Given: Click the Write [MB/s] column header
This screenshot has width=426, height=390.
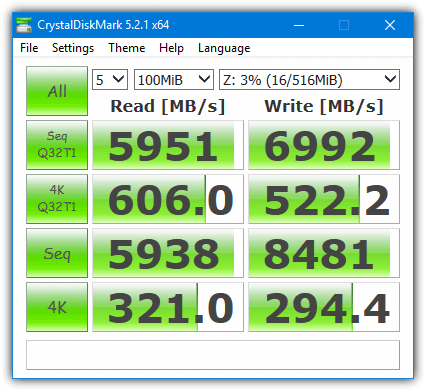Looking at the screenshot, I should [324, 107].
